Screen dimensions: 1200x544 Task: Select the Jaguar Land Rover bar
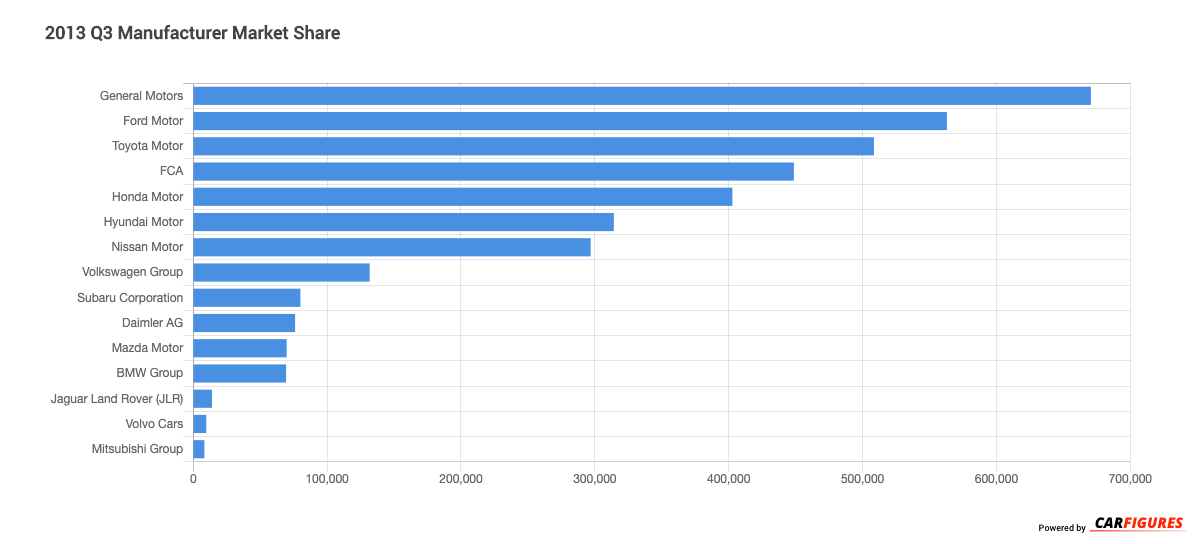tap(202, 399)
